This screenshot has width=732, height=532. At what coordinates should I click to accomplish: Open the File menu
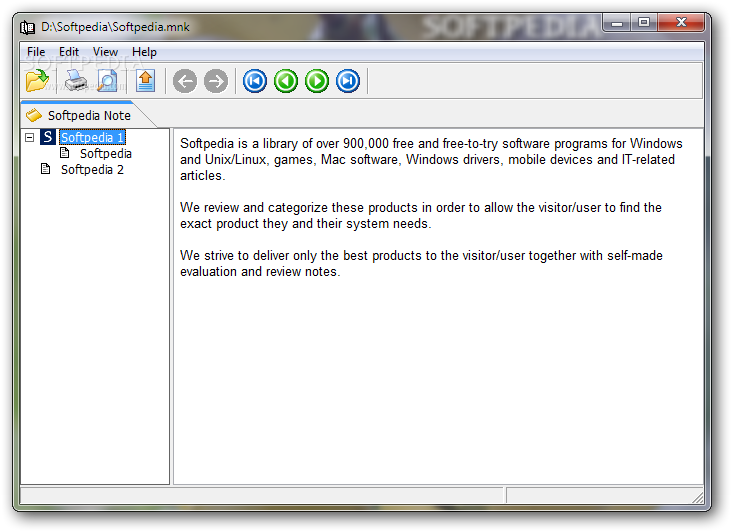pos(36,52)
